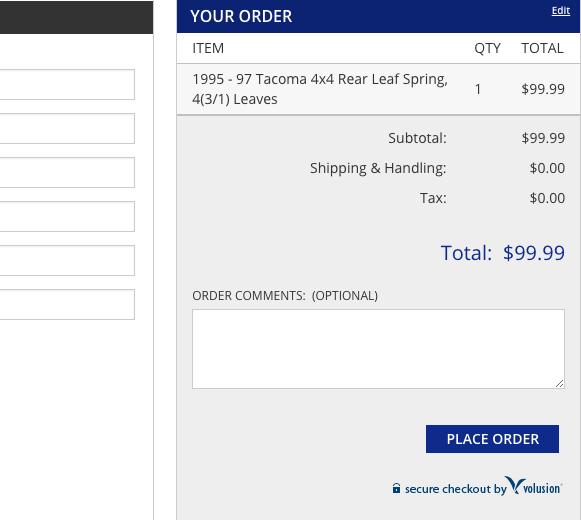Click the Shipping & Handling label
The image size is (581, 520).
(x=378, y=168)
